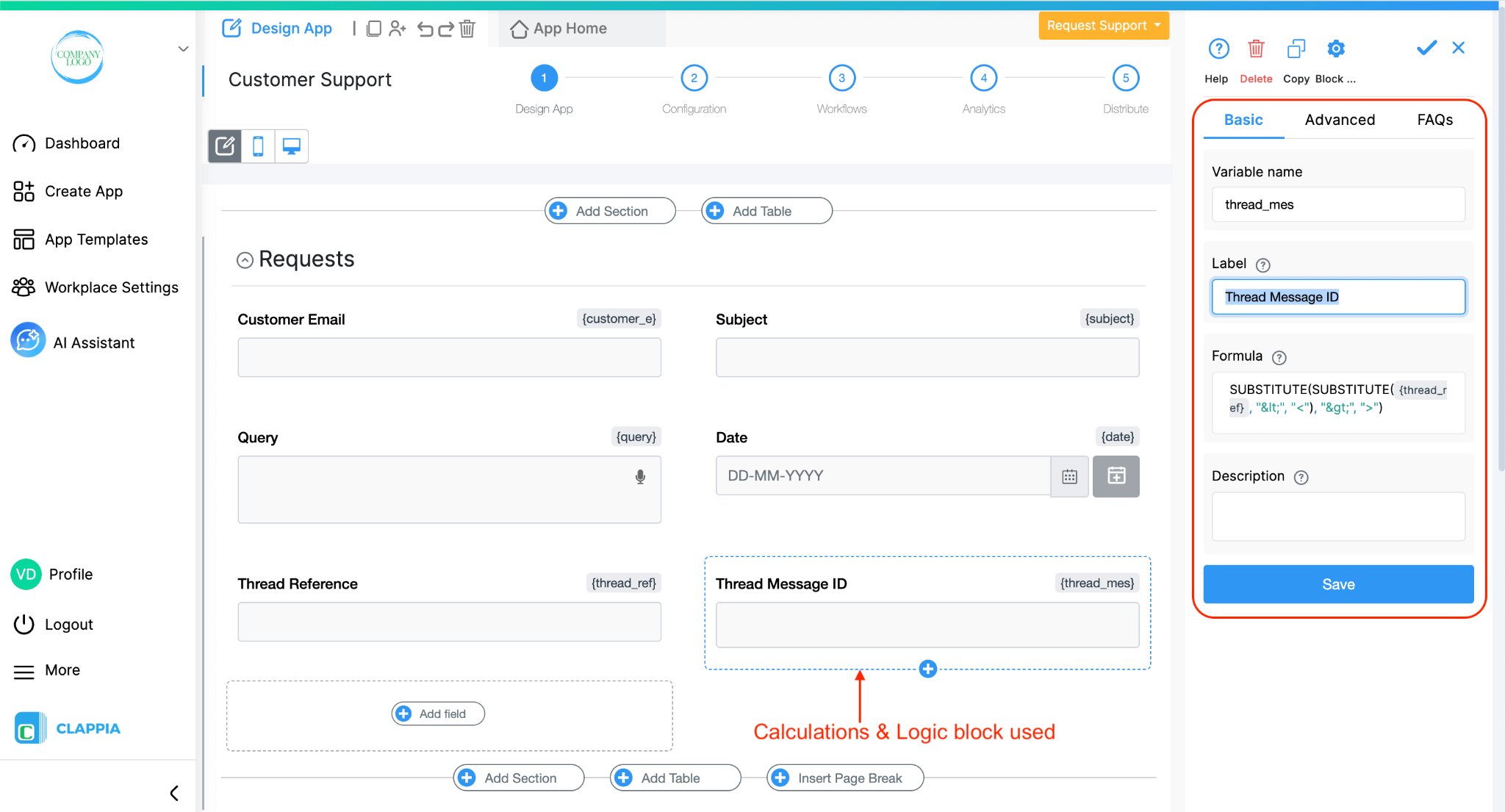Click the add collaborator person icon
Image resolution: width=1505 pixels, height=812 pixels.
pos(398,29)
